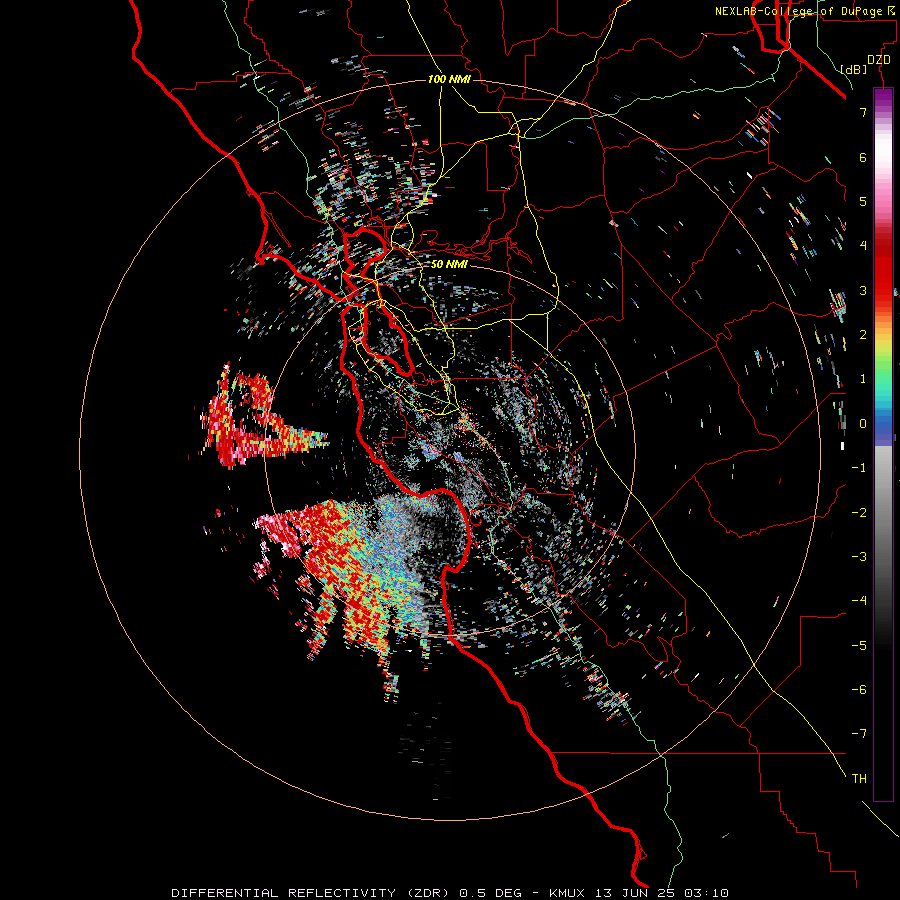900x900 pixels.
Task: Click the 1 tick label on the scale
Action: (863, 379)
